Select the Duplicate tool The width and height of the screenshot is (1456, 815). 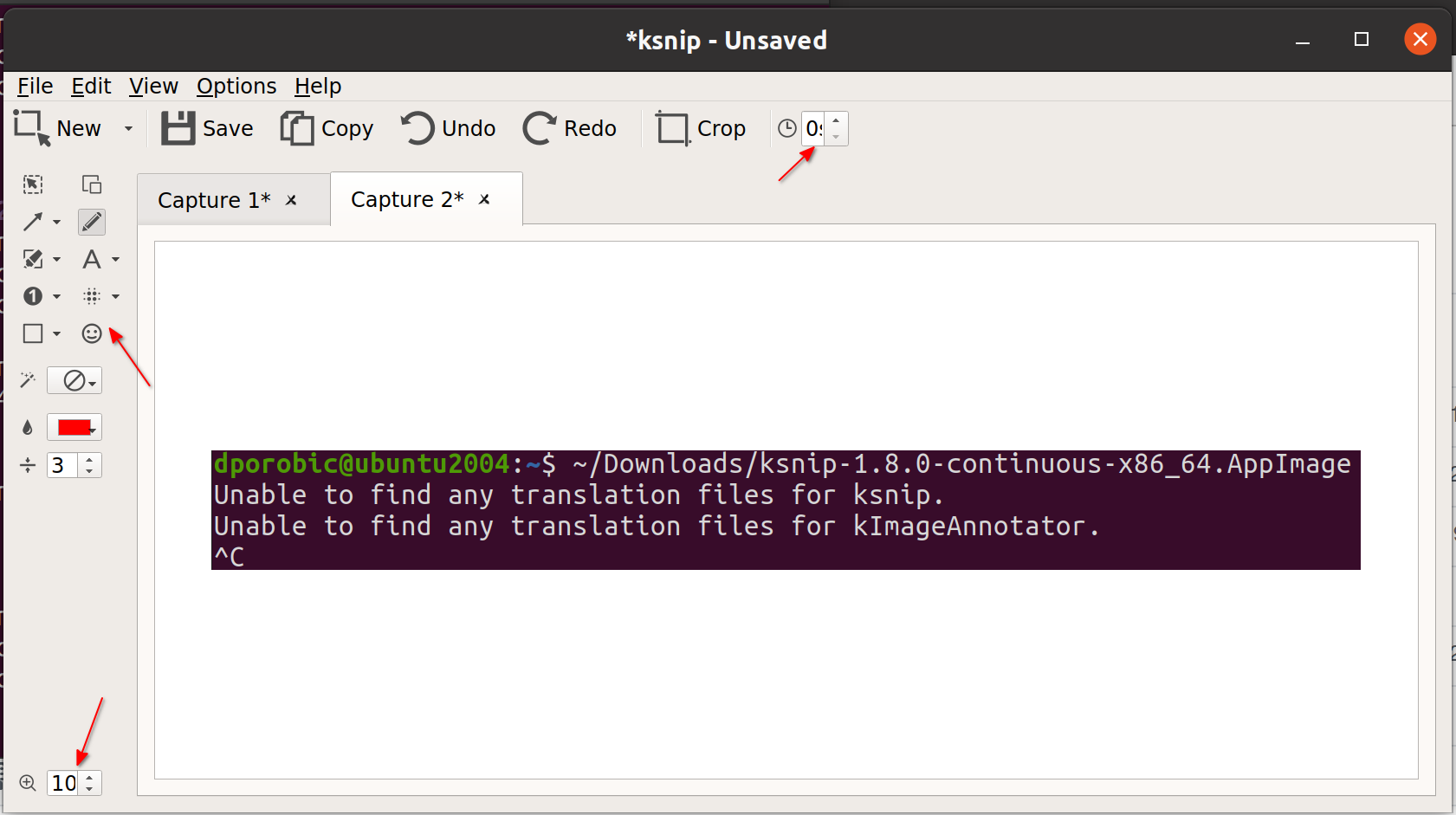pos(91,184)
